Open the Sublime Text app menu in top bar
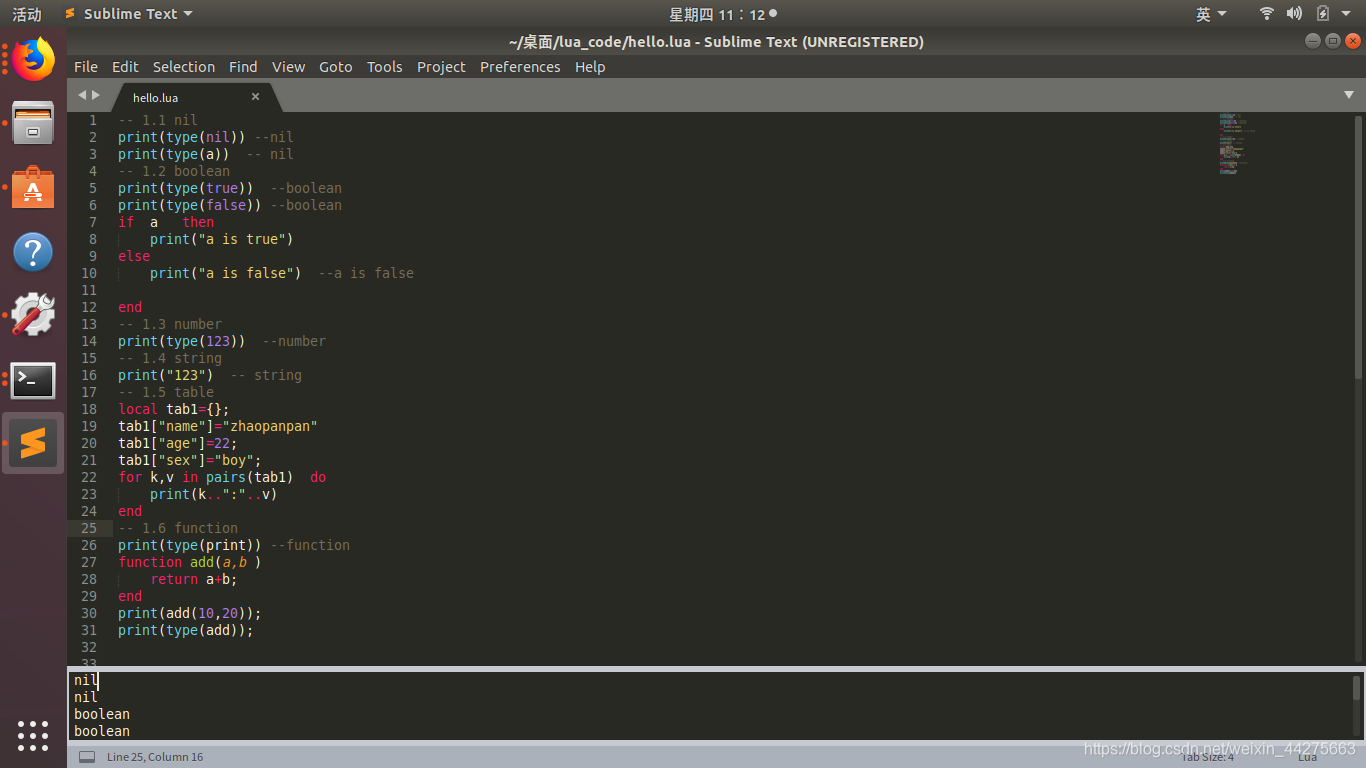1366x768 pixels. tap(128, 14)
